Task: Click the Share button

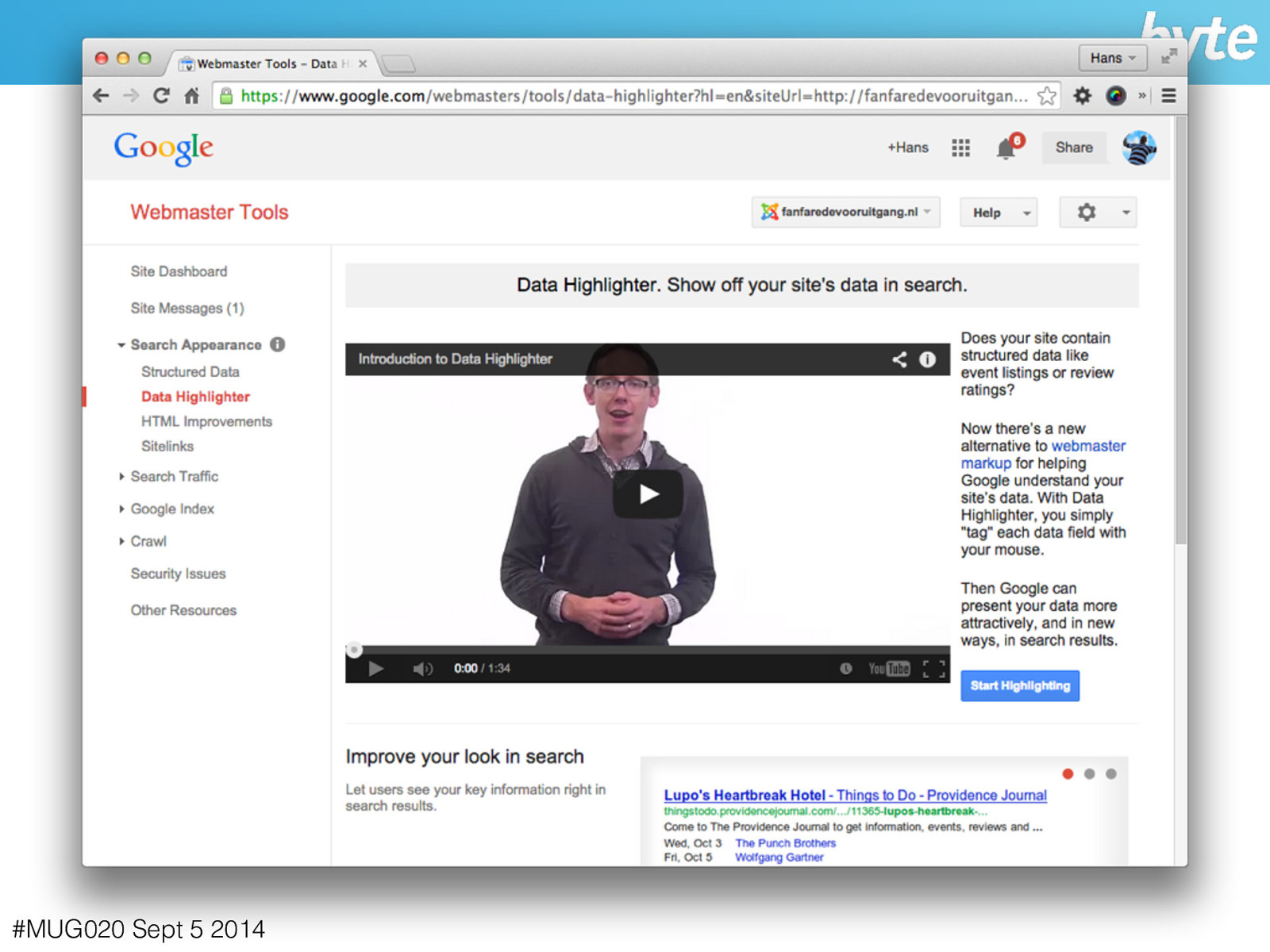Action: click(1074, 148)
